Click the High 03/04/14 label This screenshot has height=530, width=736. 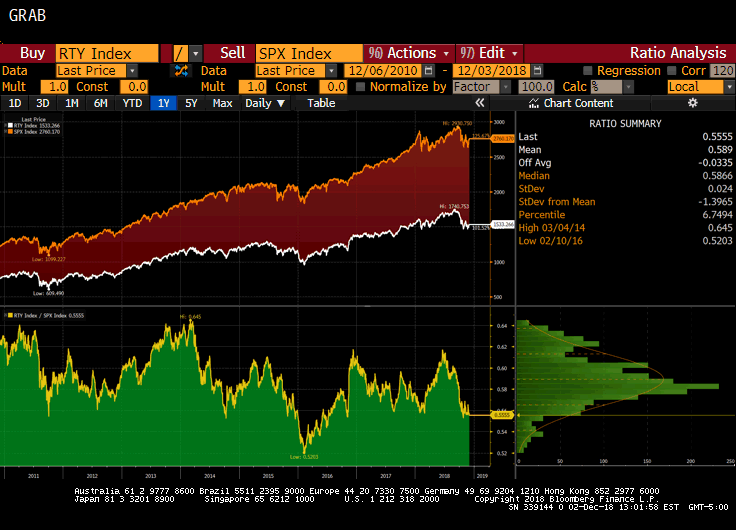[x=552, y=228]
